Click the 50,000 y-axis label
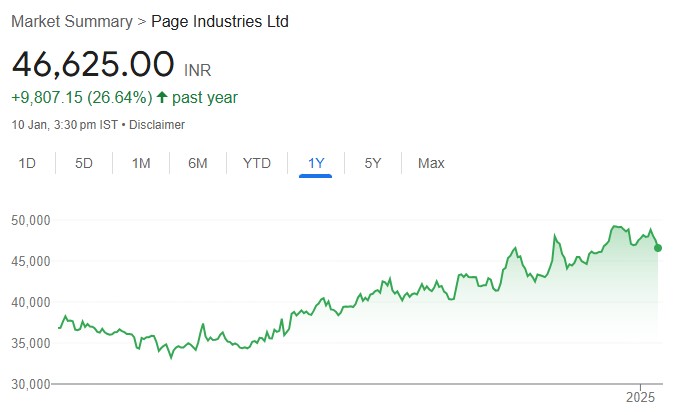 click(32, 220)
